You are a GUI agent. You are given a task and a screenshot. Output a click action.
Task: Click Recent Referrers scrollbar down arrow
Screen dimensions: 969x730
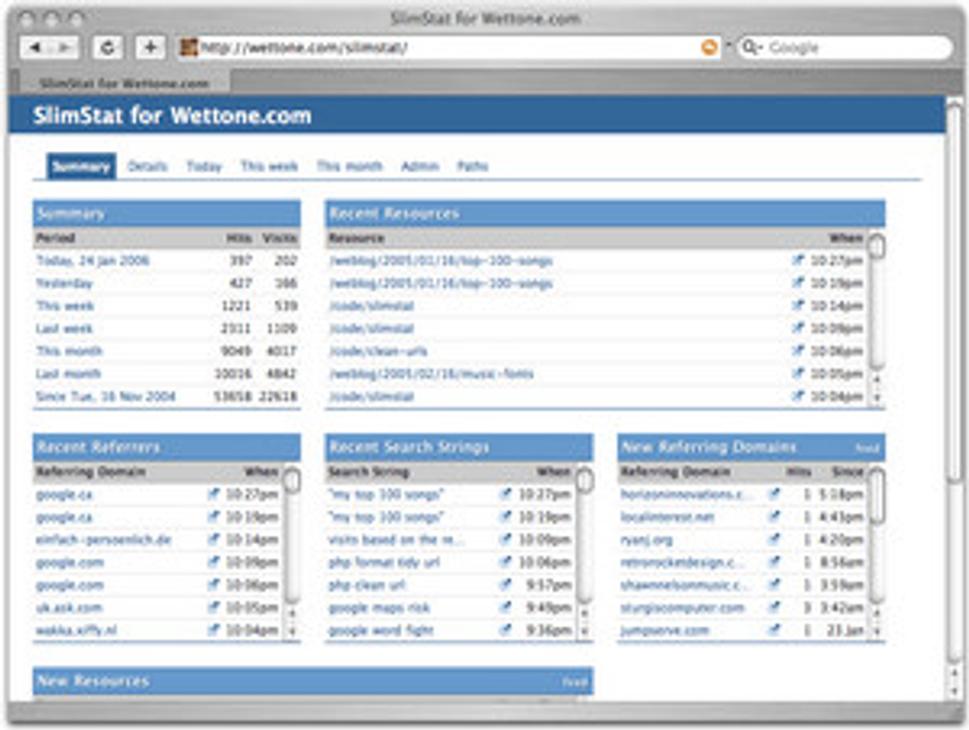292,631
